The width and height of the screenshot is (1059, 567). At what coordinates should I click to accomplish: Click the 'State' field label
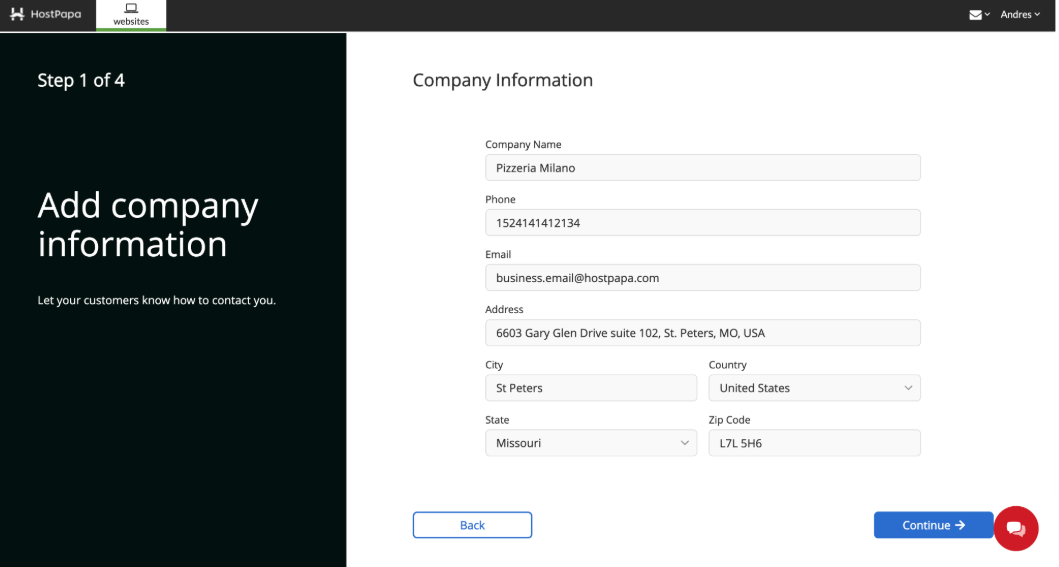tap(497, 420)
